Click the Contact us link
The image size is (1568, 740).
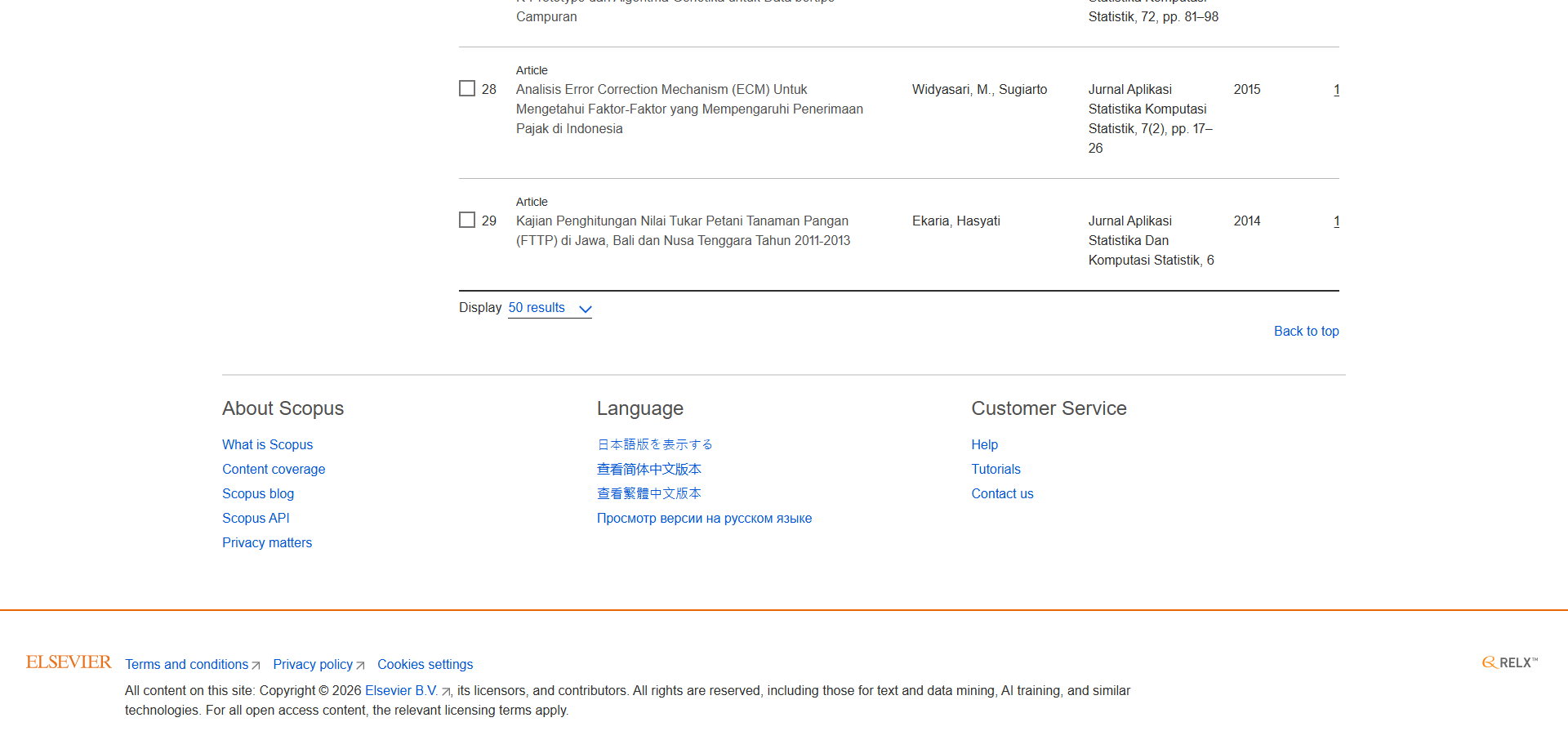(x=1002, y=493)
